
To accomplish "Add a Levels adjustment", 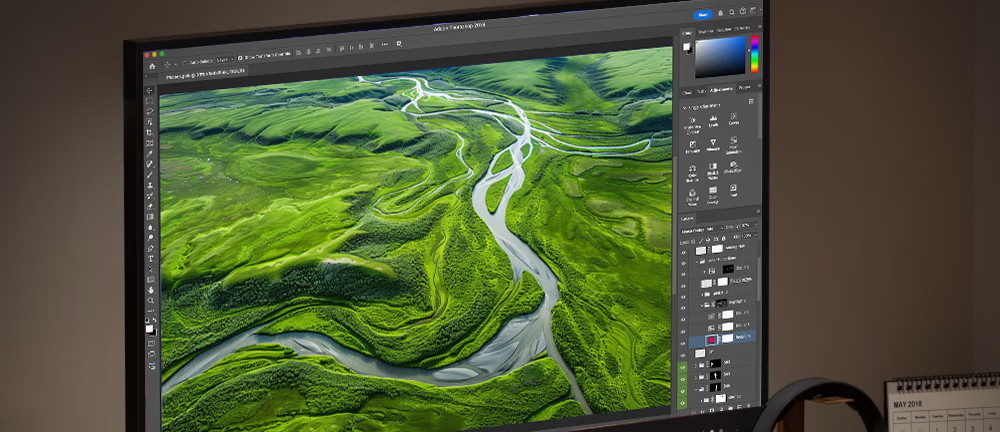I will coord(713,122).
